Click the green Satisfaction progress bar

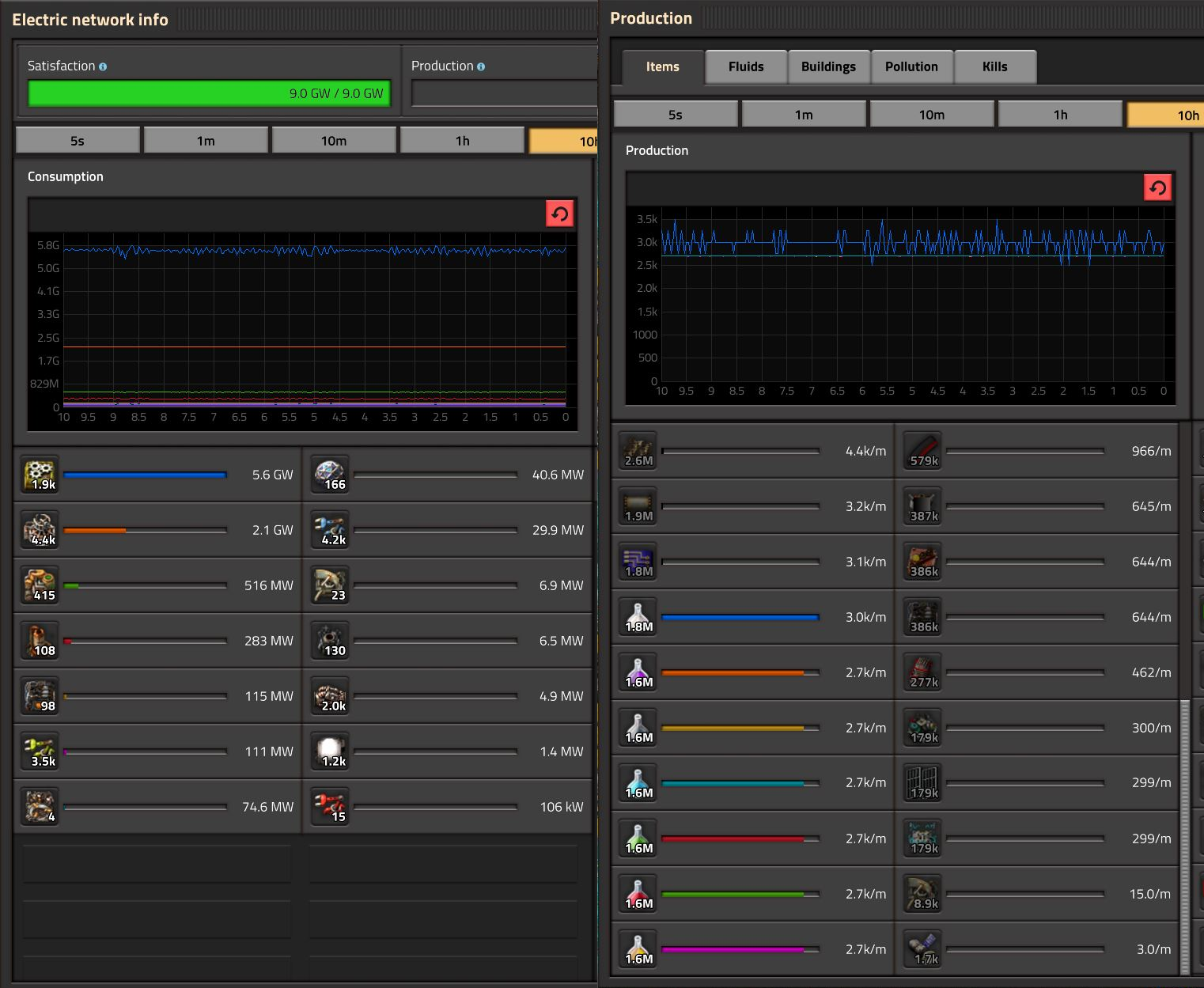(209, 93)
